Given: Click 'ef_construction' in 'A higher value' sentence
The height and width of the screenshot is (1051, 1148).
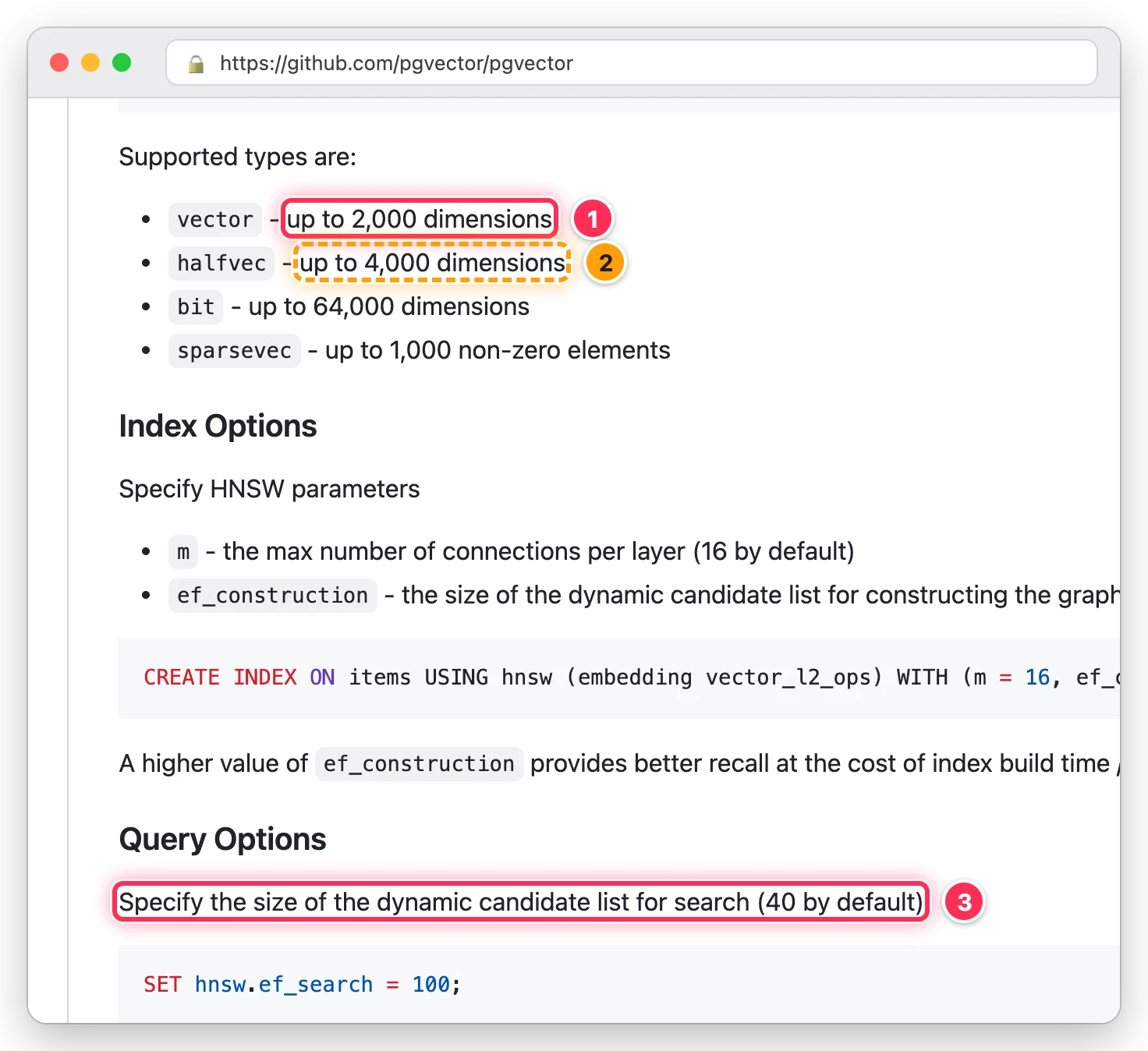Looking at the screenshot, I should click(419, 764).
